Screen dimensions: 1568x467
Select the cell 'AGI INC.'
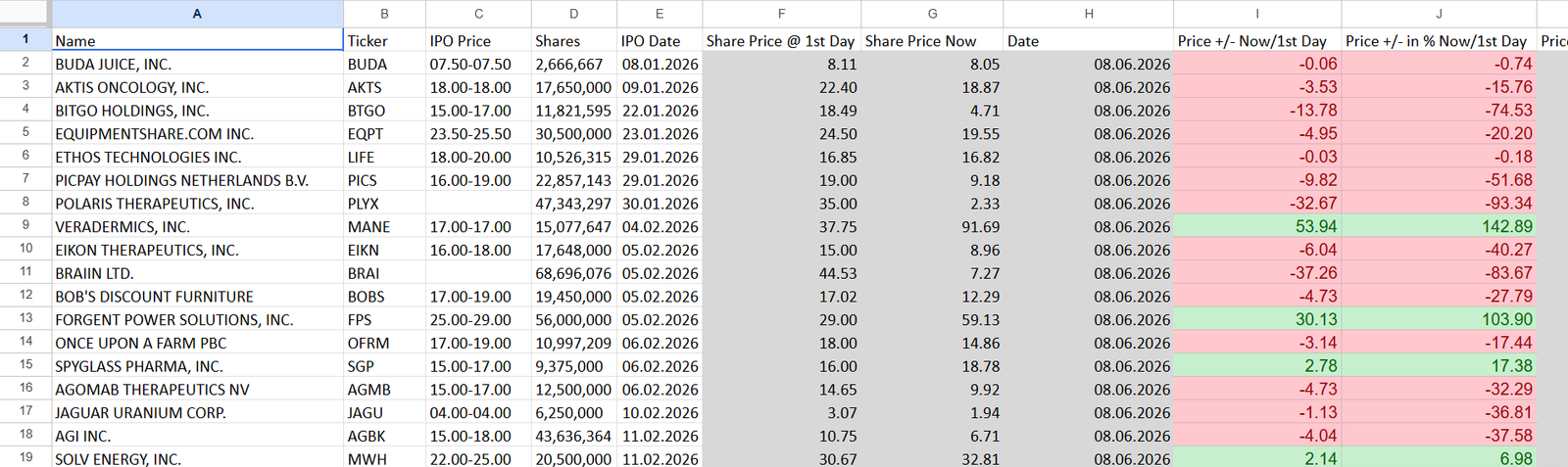(x=197, y=436)
